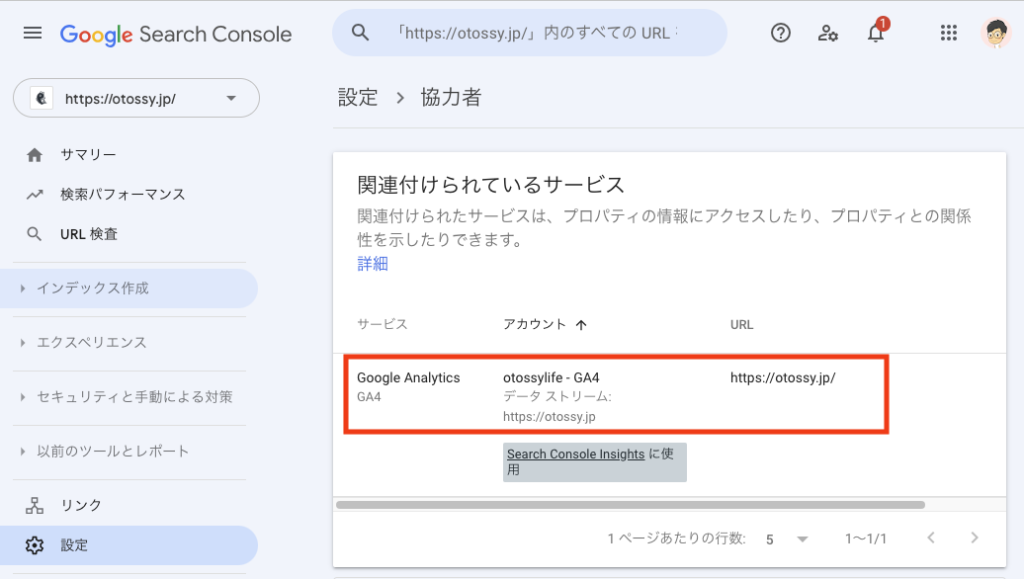Click the 詳細 link
Viewport: 1024px width, 579px height.
[x=372, y=264]
